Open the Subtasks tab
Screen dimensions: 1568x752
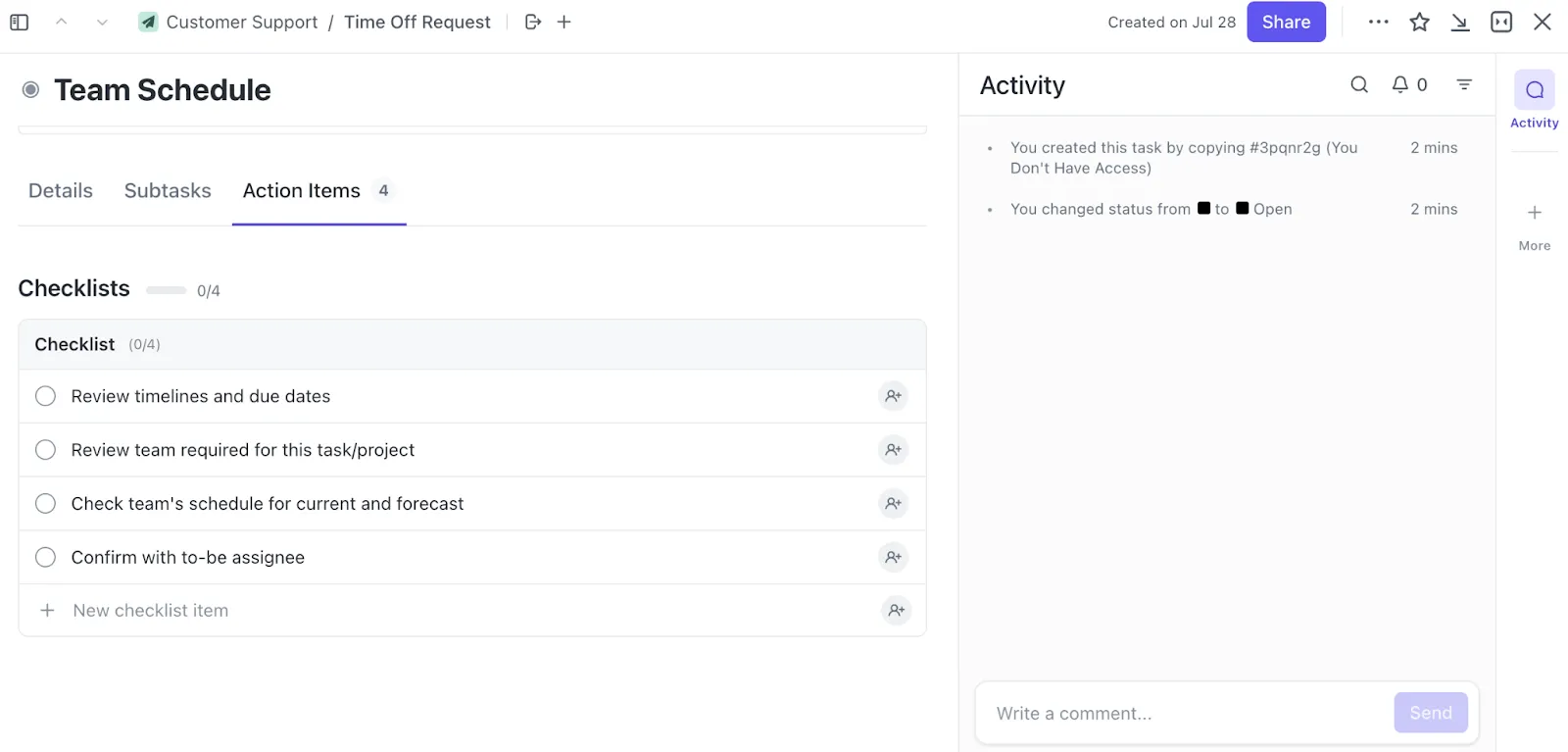pyautogui.click(x=168, y=191)
